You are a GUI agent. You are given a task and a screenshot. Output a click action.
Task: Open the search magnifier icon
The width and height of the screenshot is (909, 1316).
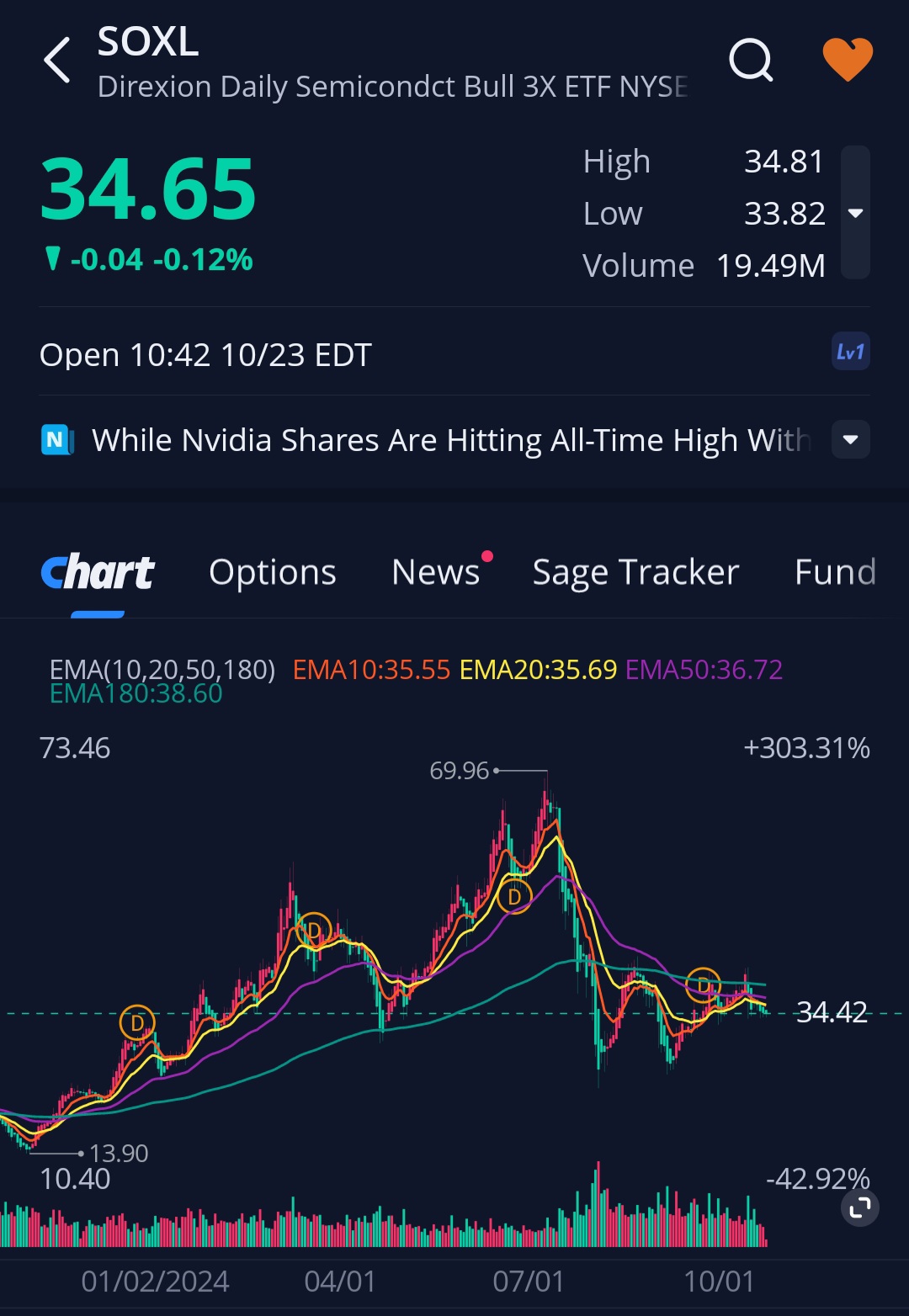(751, 60)
